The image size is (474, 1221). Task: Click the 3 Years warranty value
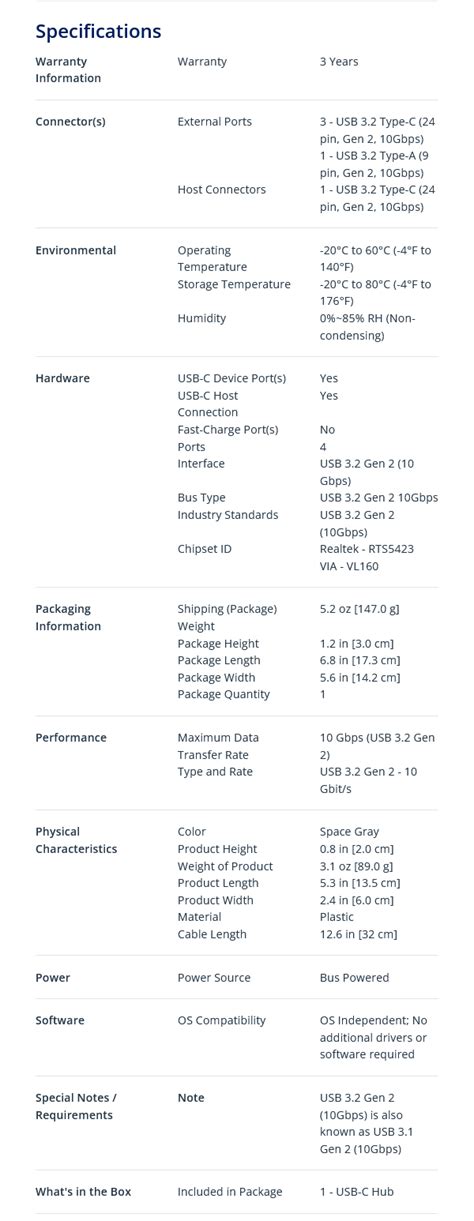coord(339,62)
